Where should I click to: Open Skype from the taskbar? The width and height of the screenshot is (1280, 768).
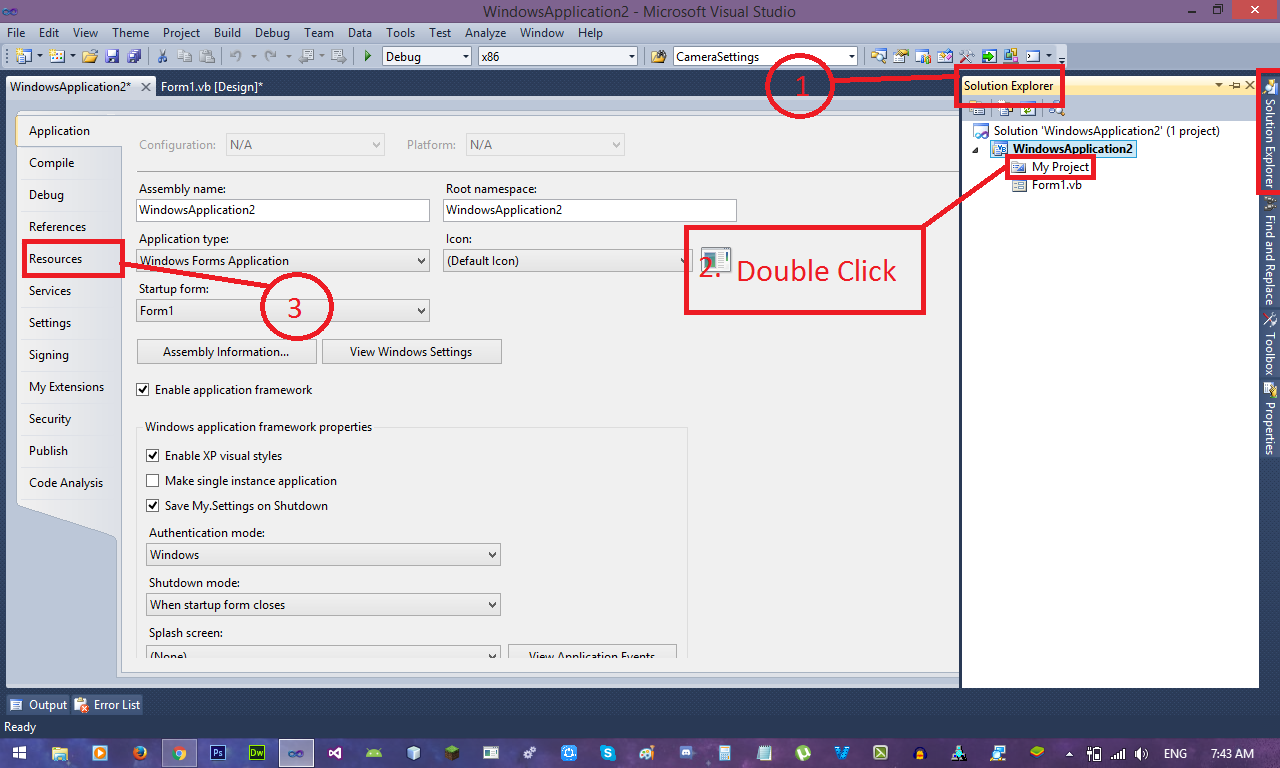coord(608,753)
